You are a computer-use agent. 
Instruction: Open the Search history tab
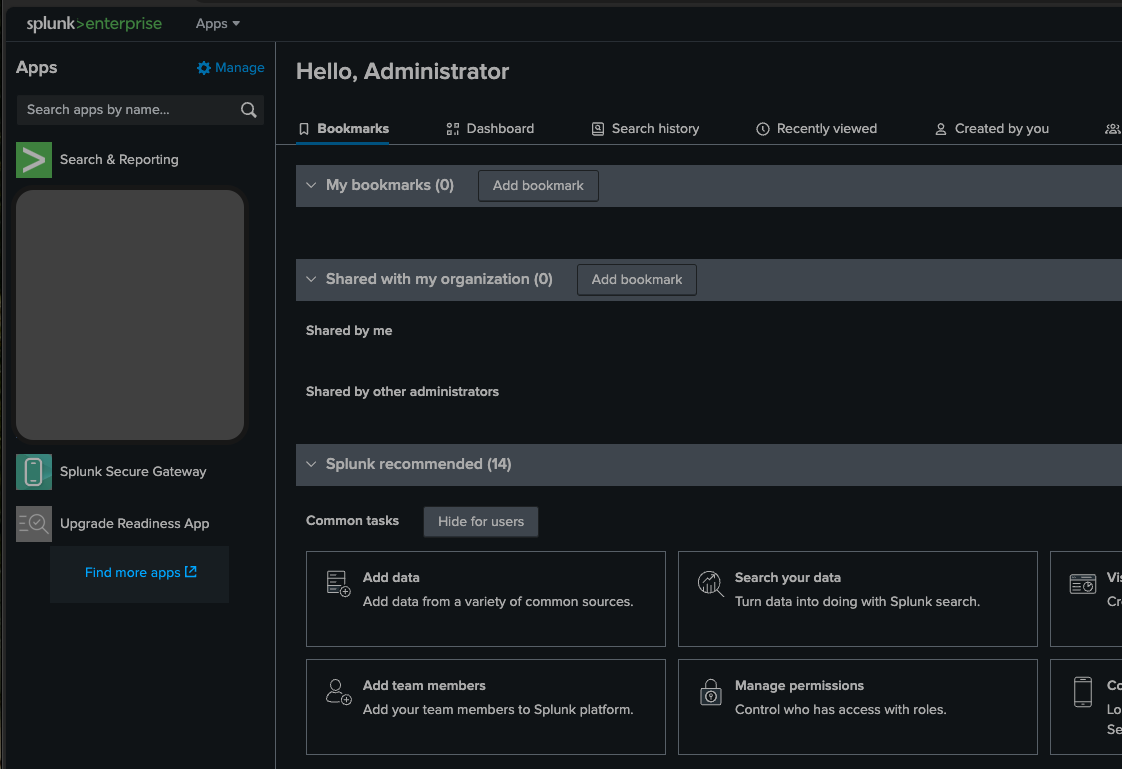[x=645, y=129]
